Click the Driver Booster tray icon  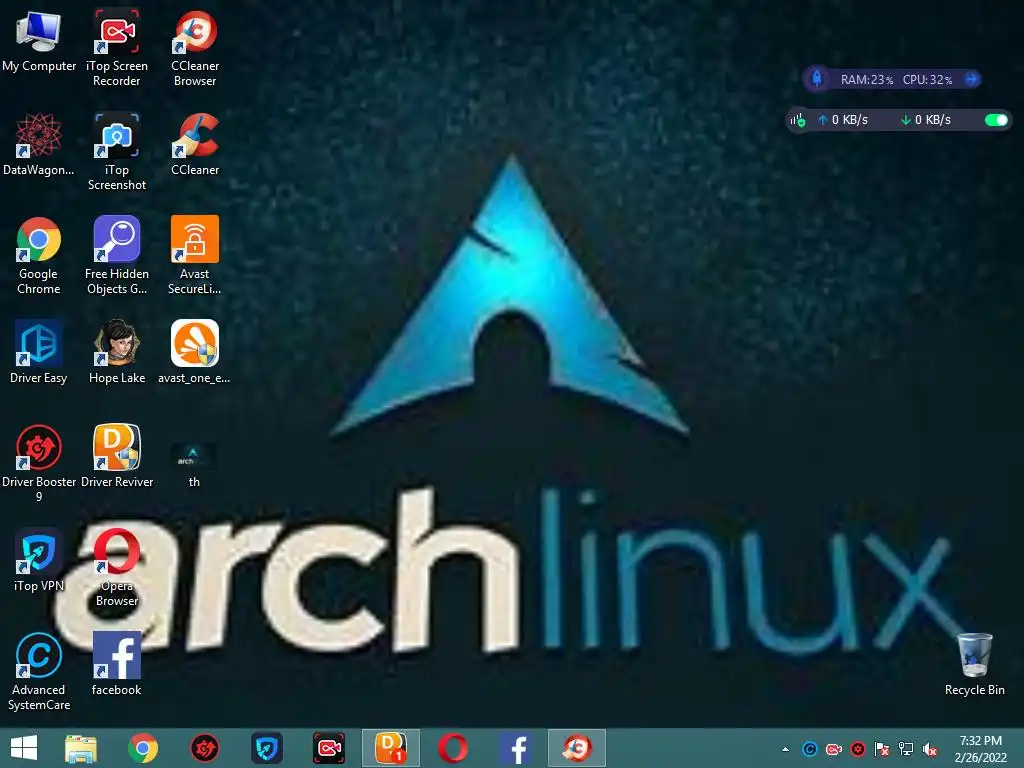point(858,749)
